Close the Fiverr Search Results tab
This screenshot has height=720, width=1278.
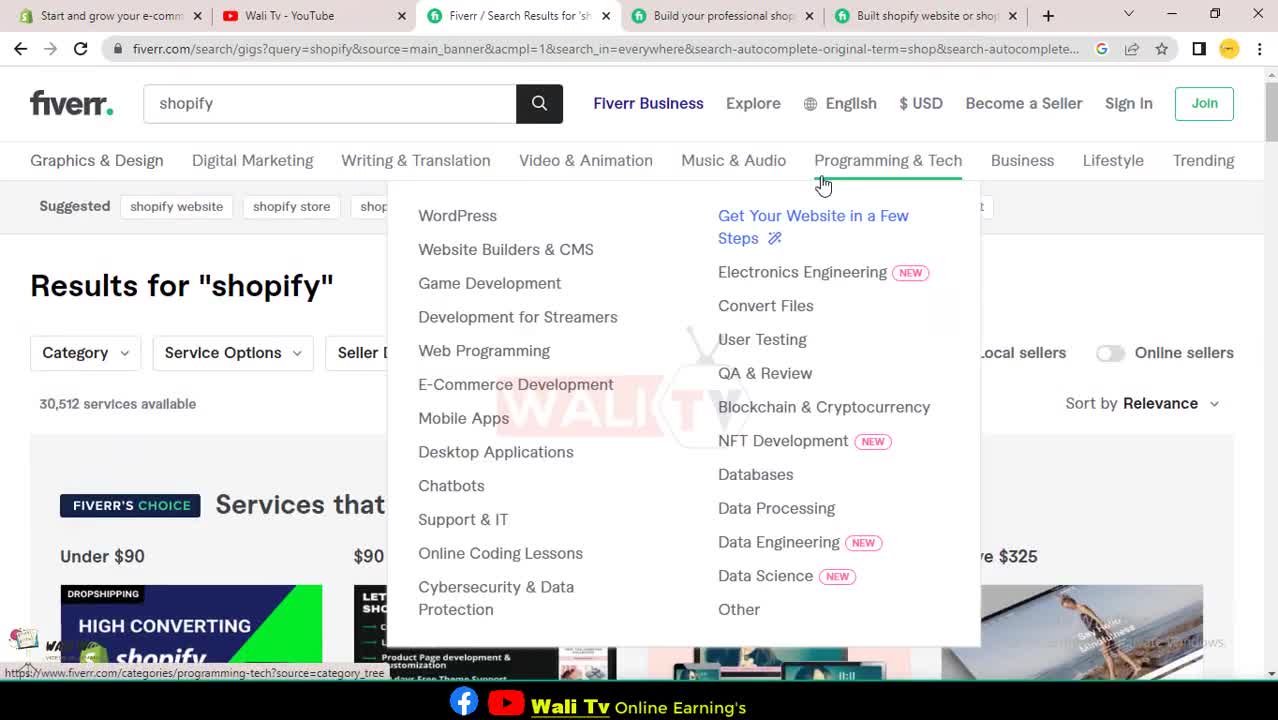[x=606, y=16]
